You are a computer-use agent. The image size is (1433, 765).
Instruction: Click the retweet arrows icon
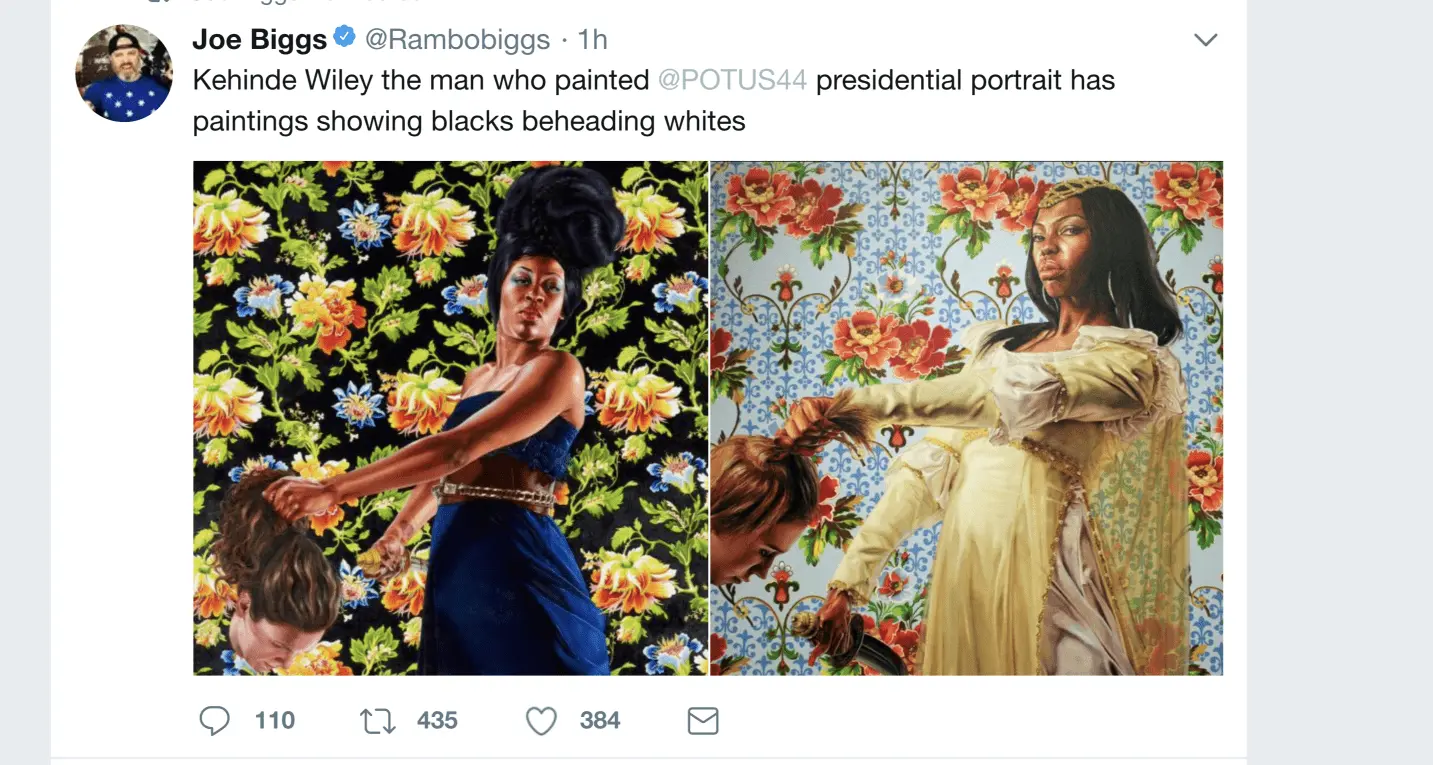click(x=377, y=721)
